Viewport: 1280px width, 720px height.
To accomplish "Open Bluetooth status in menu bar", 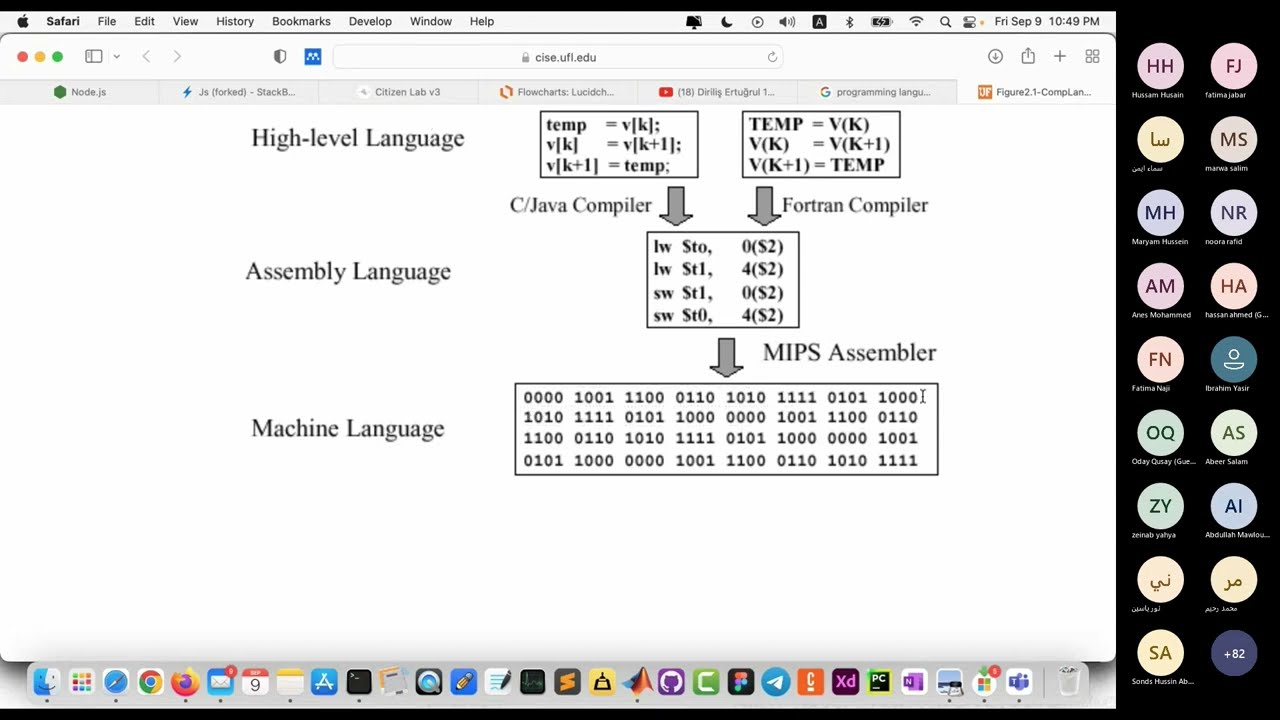I will [850, 21].
